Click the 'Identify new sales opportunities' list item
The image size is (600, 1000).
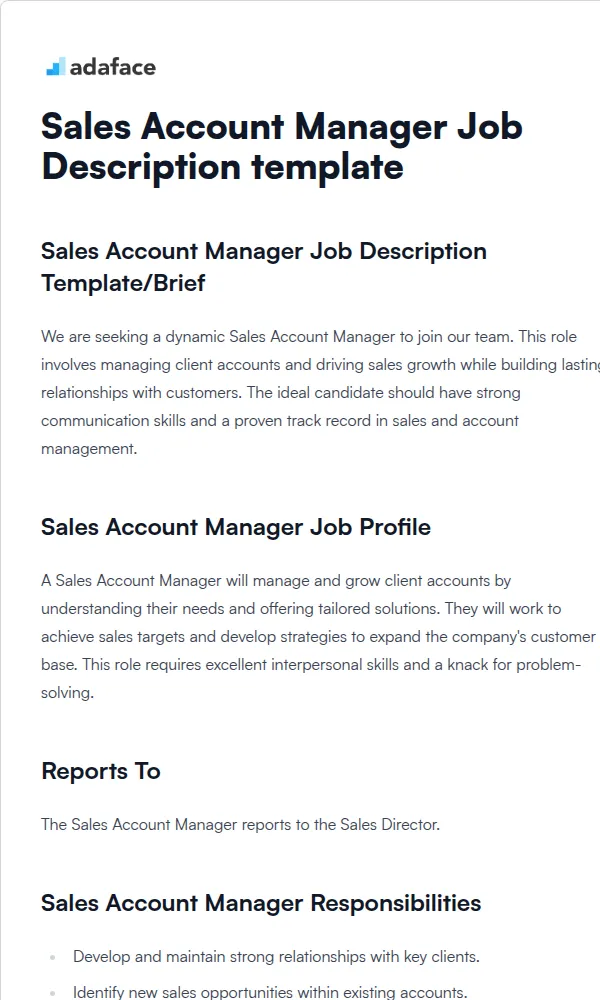(270, 992)
